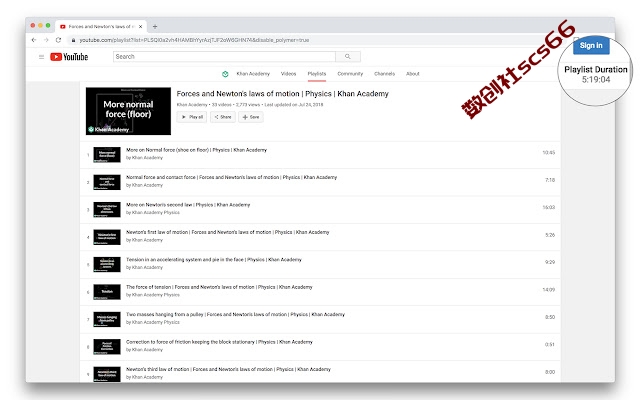Open a new browser tab with plus
Viewport: 640px width, 400px height.
point(155,27)
